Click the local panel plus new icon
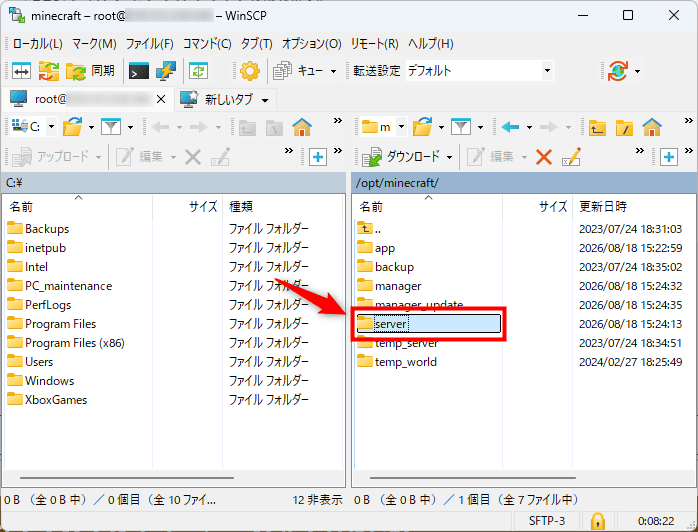 tap(318, 157)
